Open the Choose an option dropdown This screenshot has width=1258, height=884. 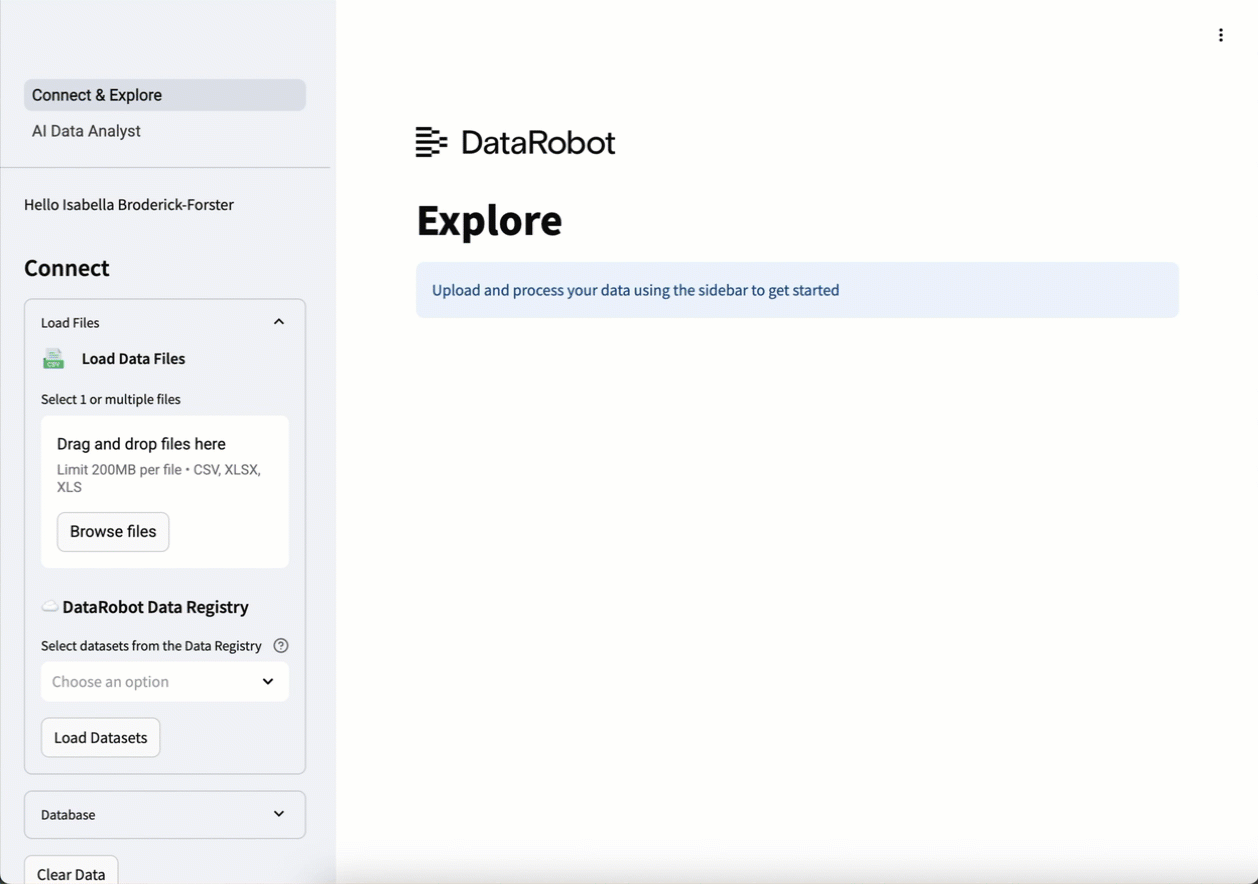(165, 682)
